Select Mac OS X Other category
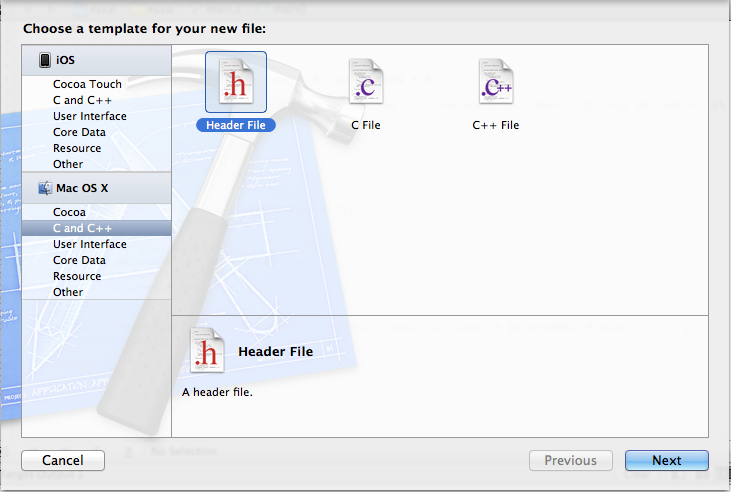This screenshot has width=731, height=492. tap(68, 292)
